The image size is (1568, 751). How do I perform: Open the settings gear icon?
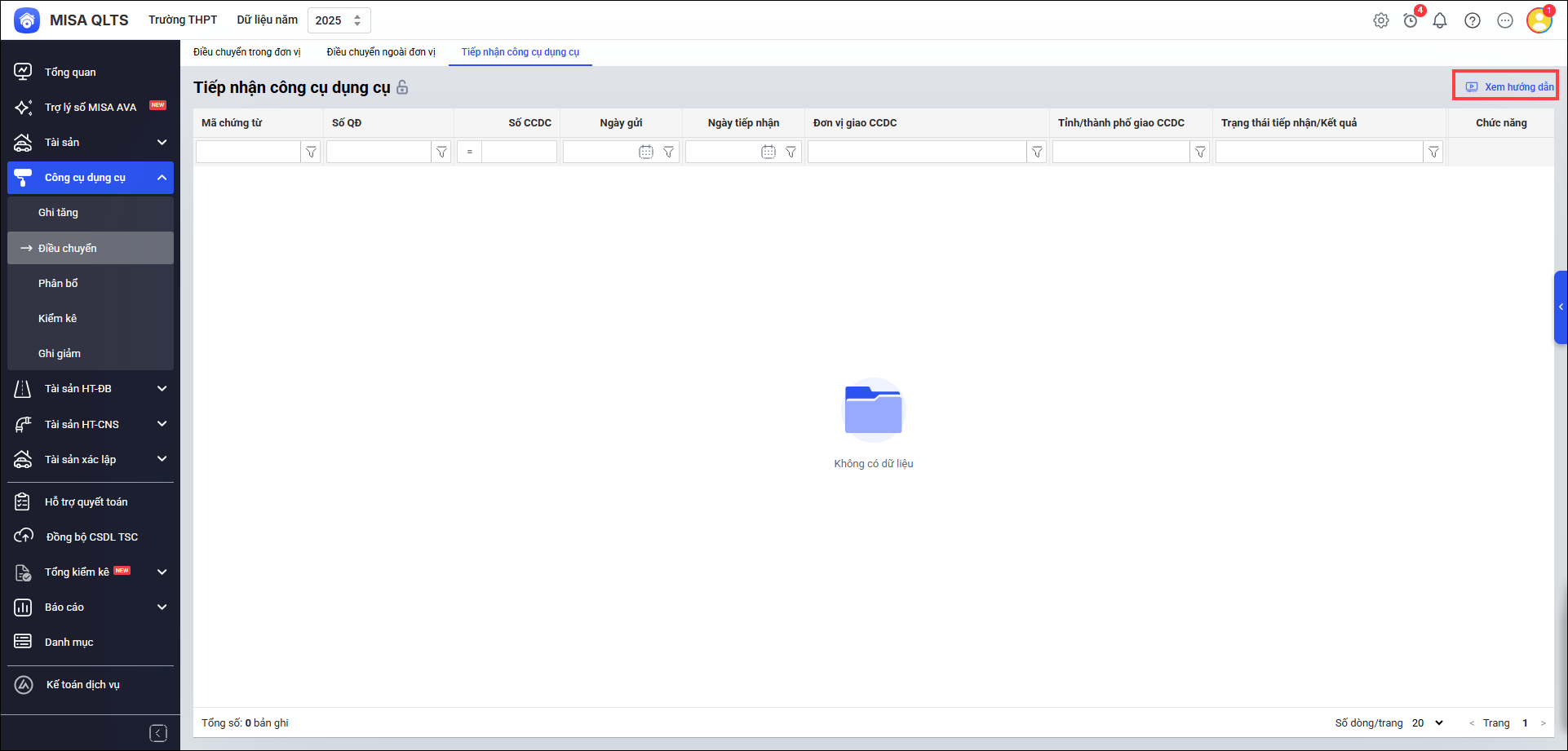pos(1381,20)
